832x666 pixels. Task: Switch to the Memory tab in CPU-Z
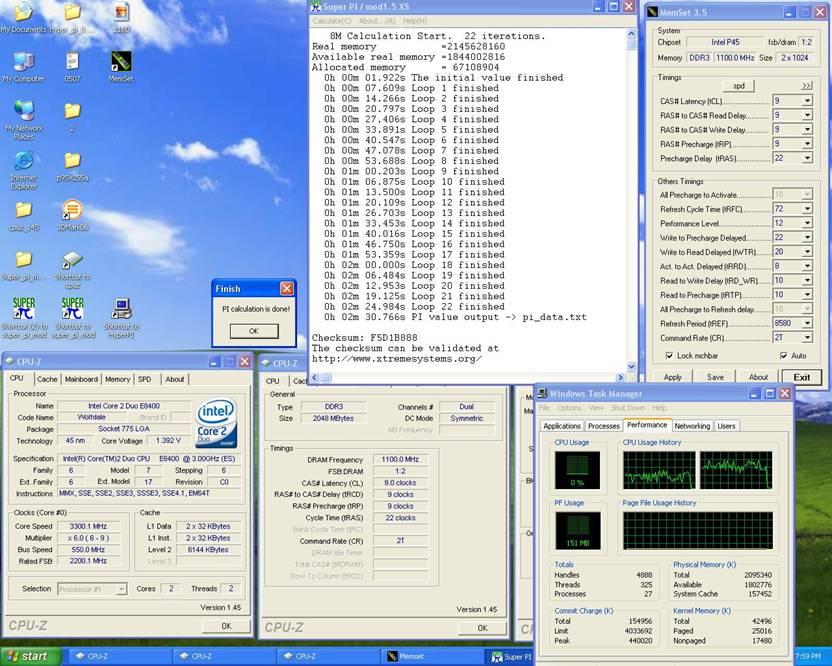[x=117, y=379]
